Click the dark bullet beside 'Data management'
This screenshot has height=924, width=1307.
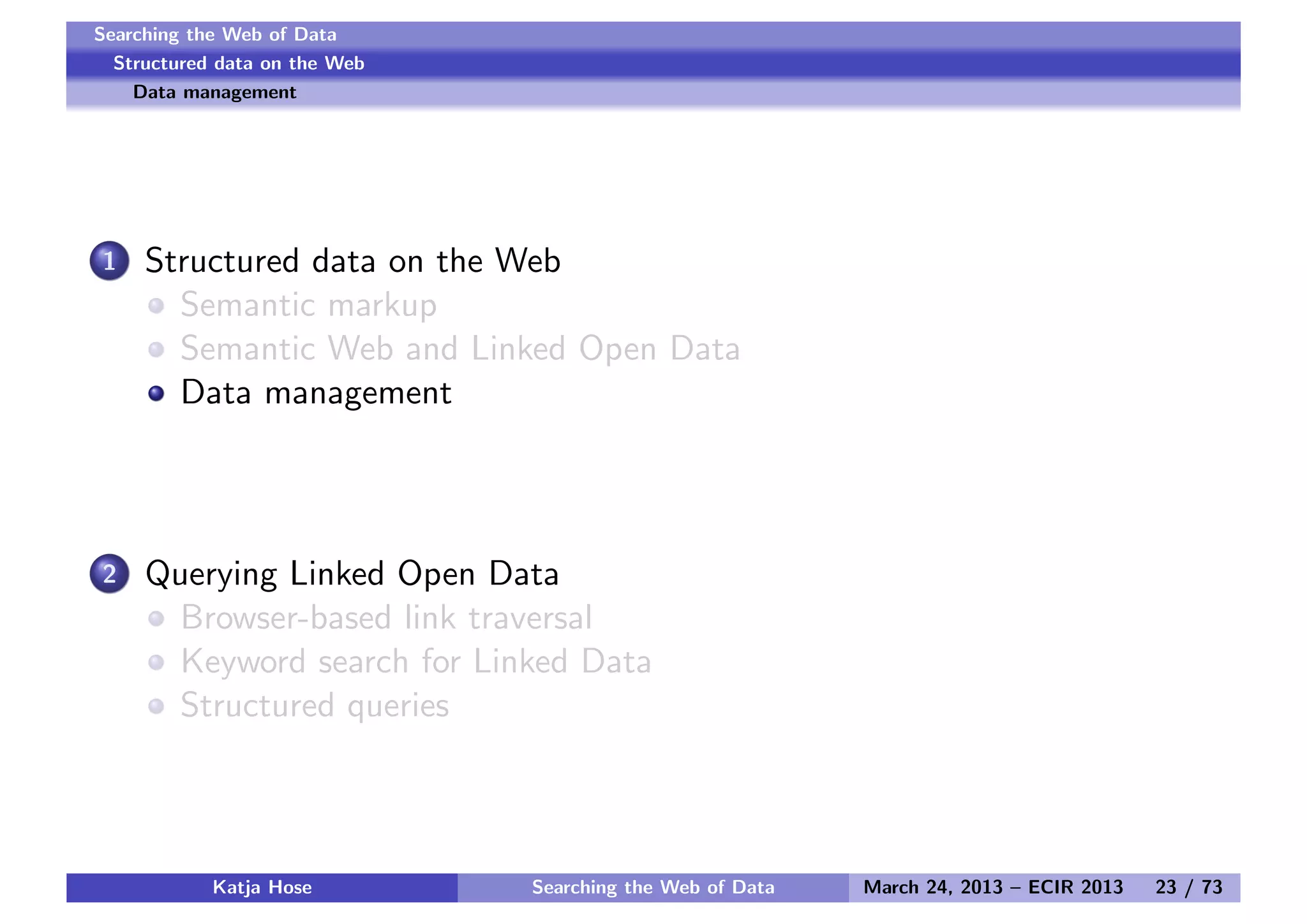(156, 393)
